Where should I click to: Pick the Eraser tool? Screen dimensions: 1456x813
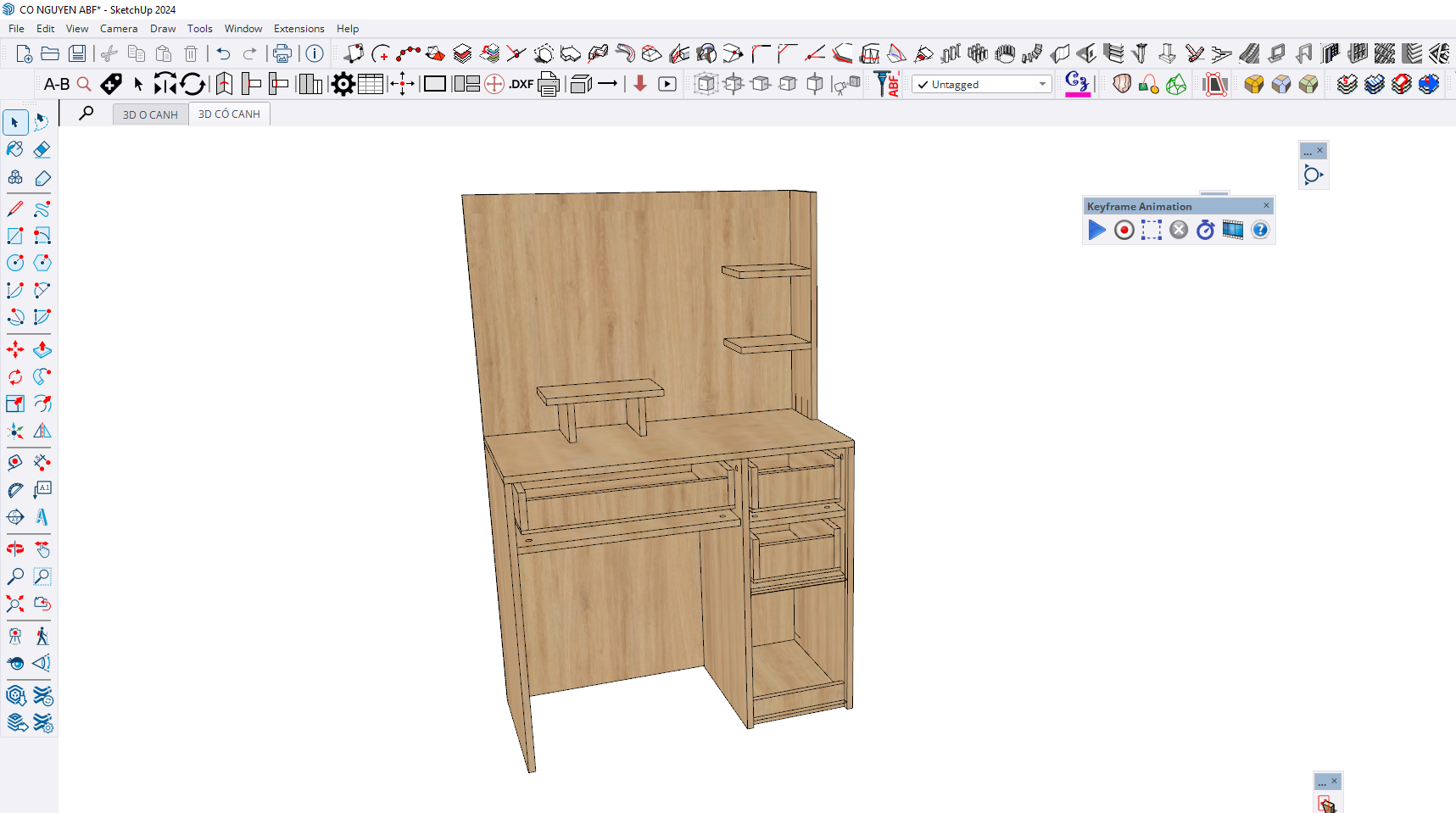click(42, 149)
